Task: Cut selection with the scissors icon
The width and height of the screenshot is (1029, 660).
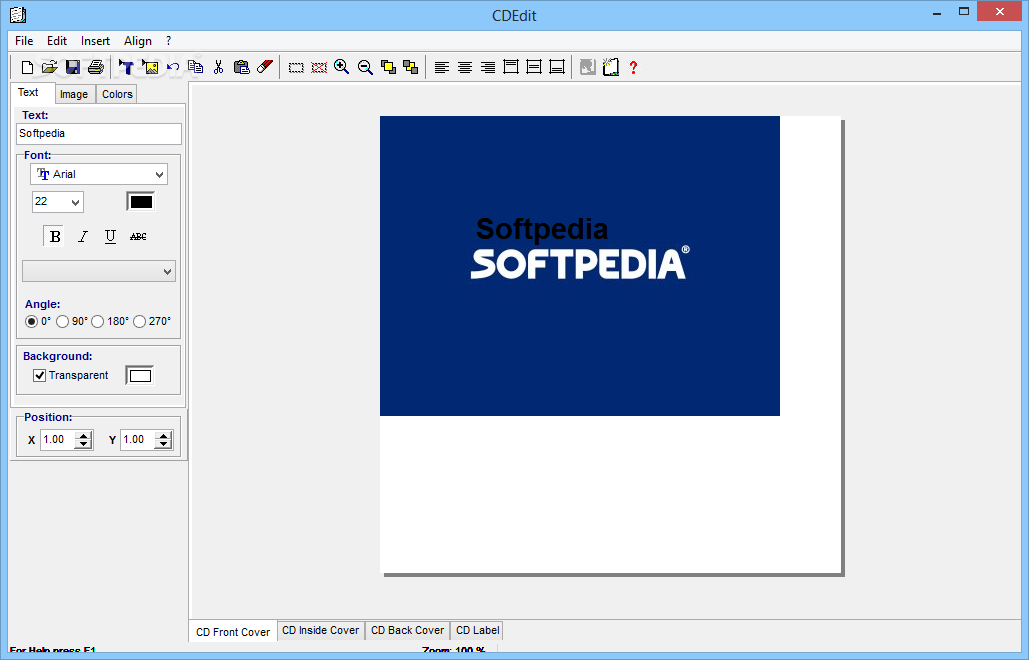Action: coord(219,67)
